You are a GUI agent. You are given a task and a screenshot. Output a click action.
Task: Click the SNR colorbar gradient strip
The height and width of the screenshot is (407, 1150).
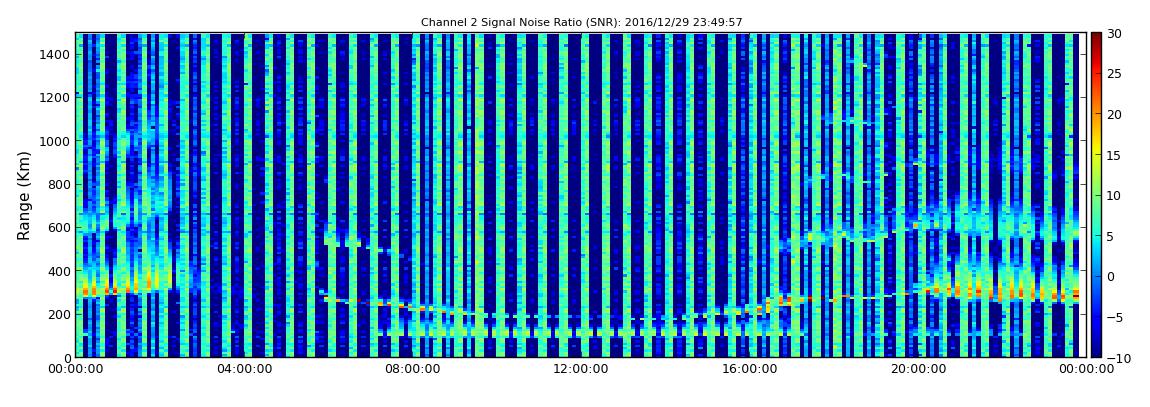(x=1096, y=195)
